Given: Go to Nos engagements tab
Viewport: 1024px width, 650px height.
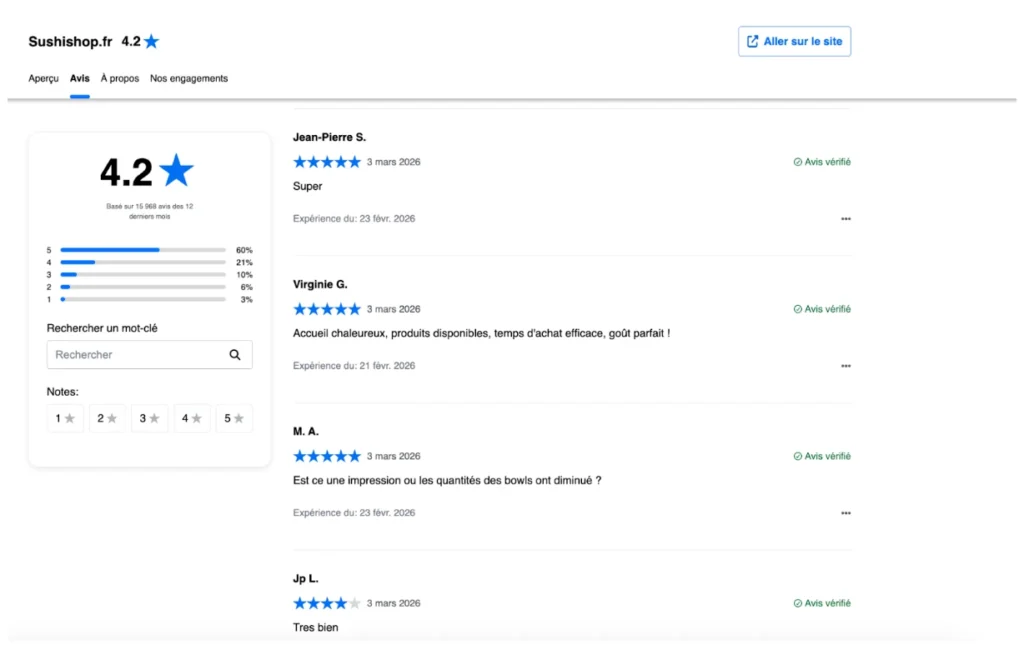Looking at the screenshot, I should (x=189, y=79).
